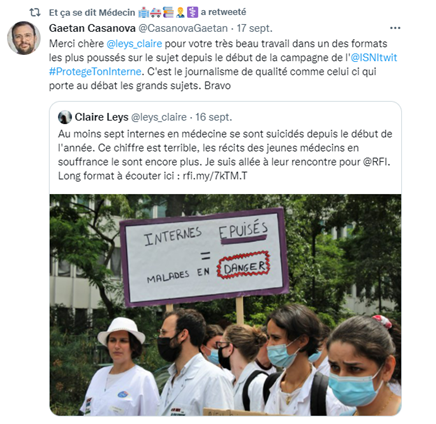Click the rfi.my/7kTM.T link text

pyautogui.click(x=215, y=176)
